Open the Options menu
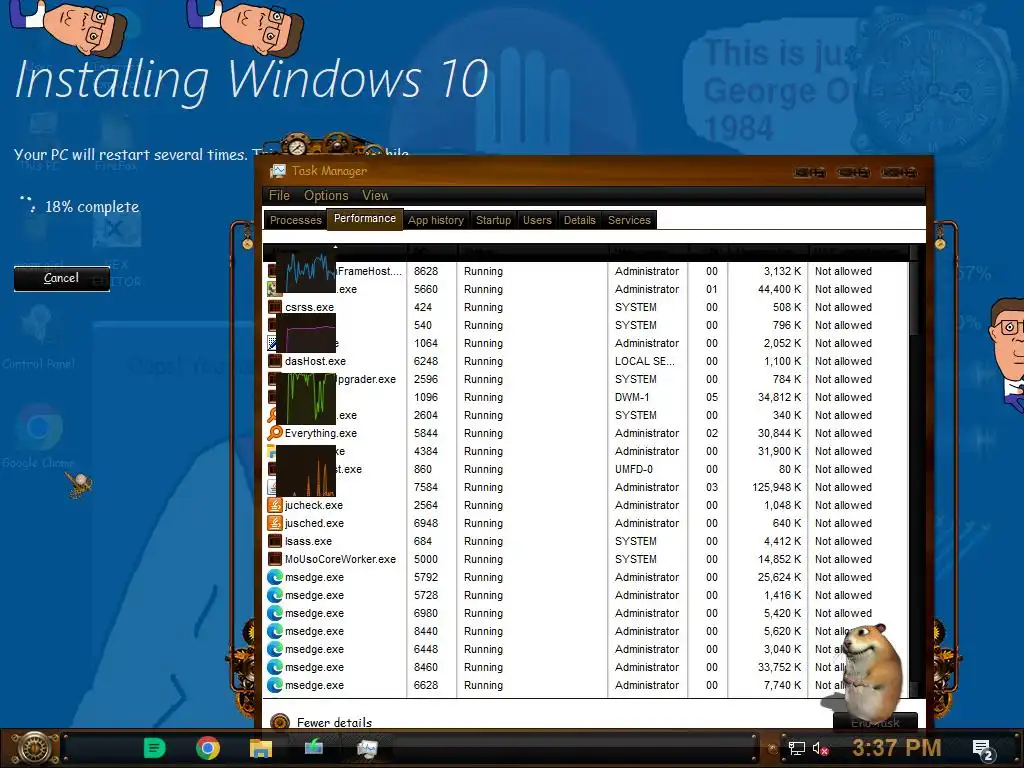Viewport: 1024px width, 768px height. click(326, 195)
